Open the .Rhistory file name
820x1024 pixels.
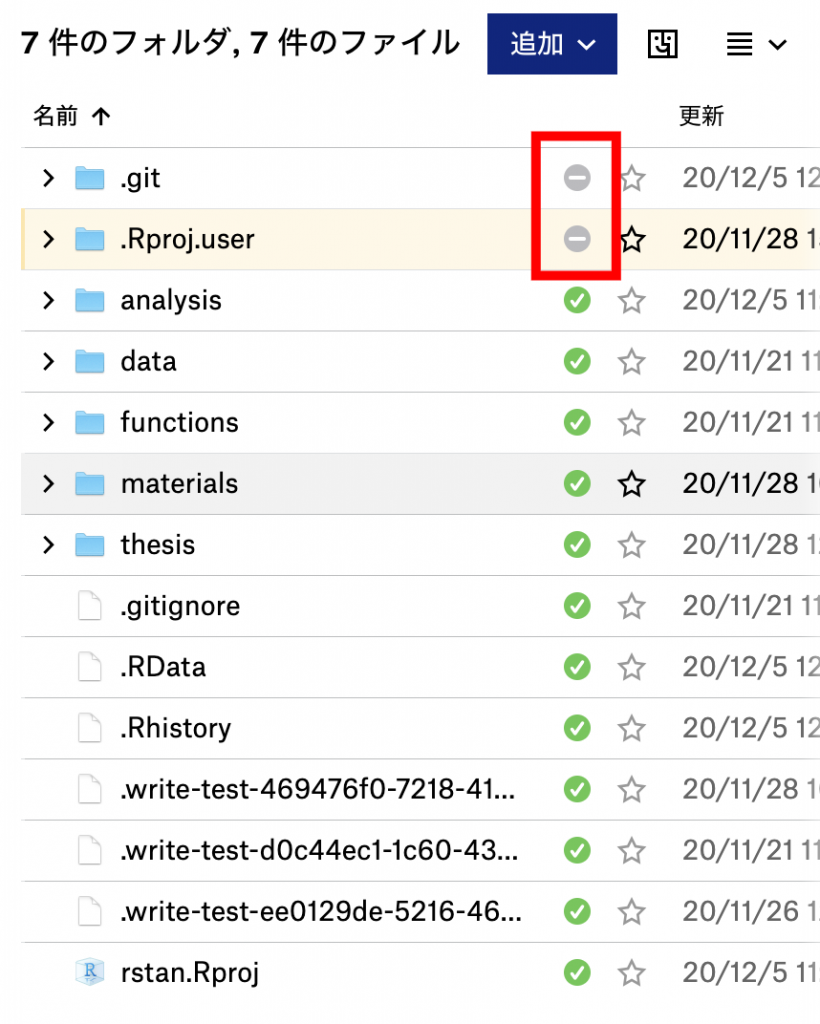click(x=175, y=728)
